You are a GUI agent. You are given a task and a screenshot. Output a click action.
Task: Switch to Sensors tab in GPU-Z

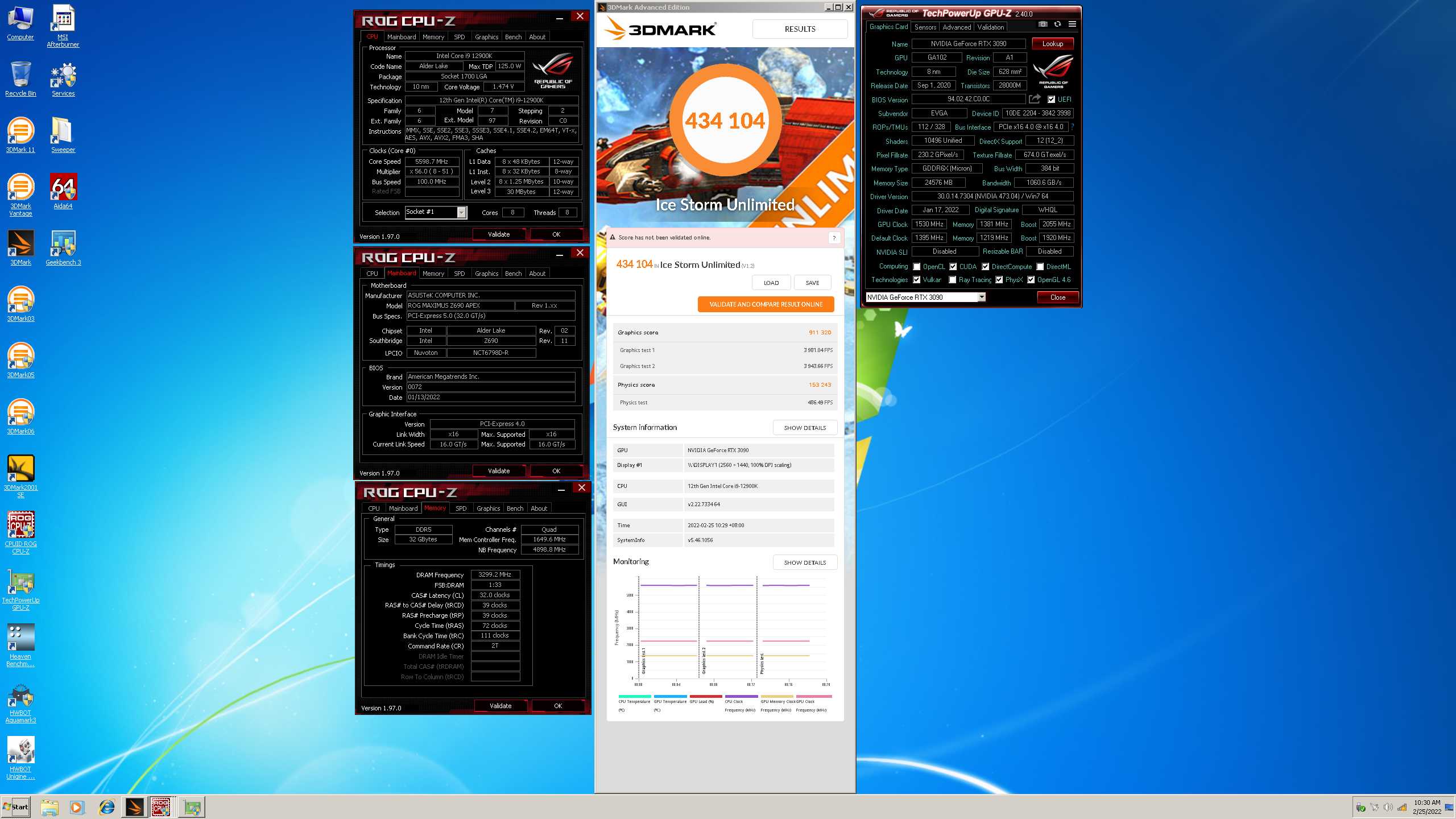point(925,27)
